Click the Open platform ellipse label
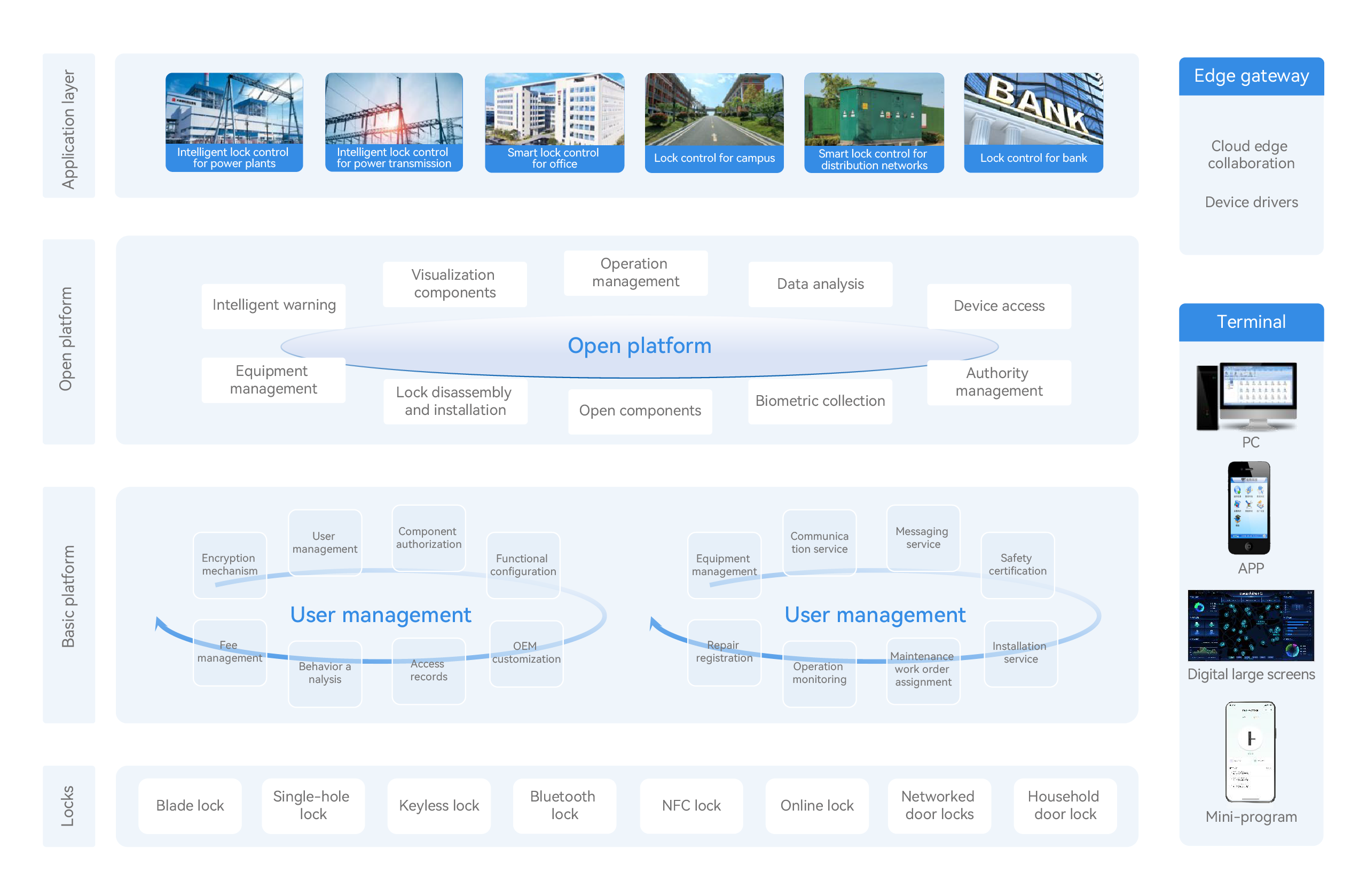Image resolution: width=1367 pixels, height=896 pixels. (639, 346)
